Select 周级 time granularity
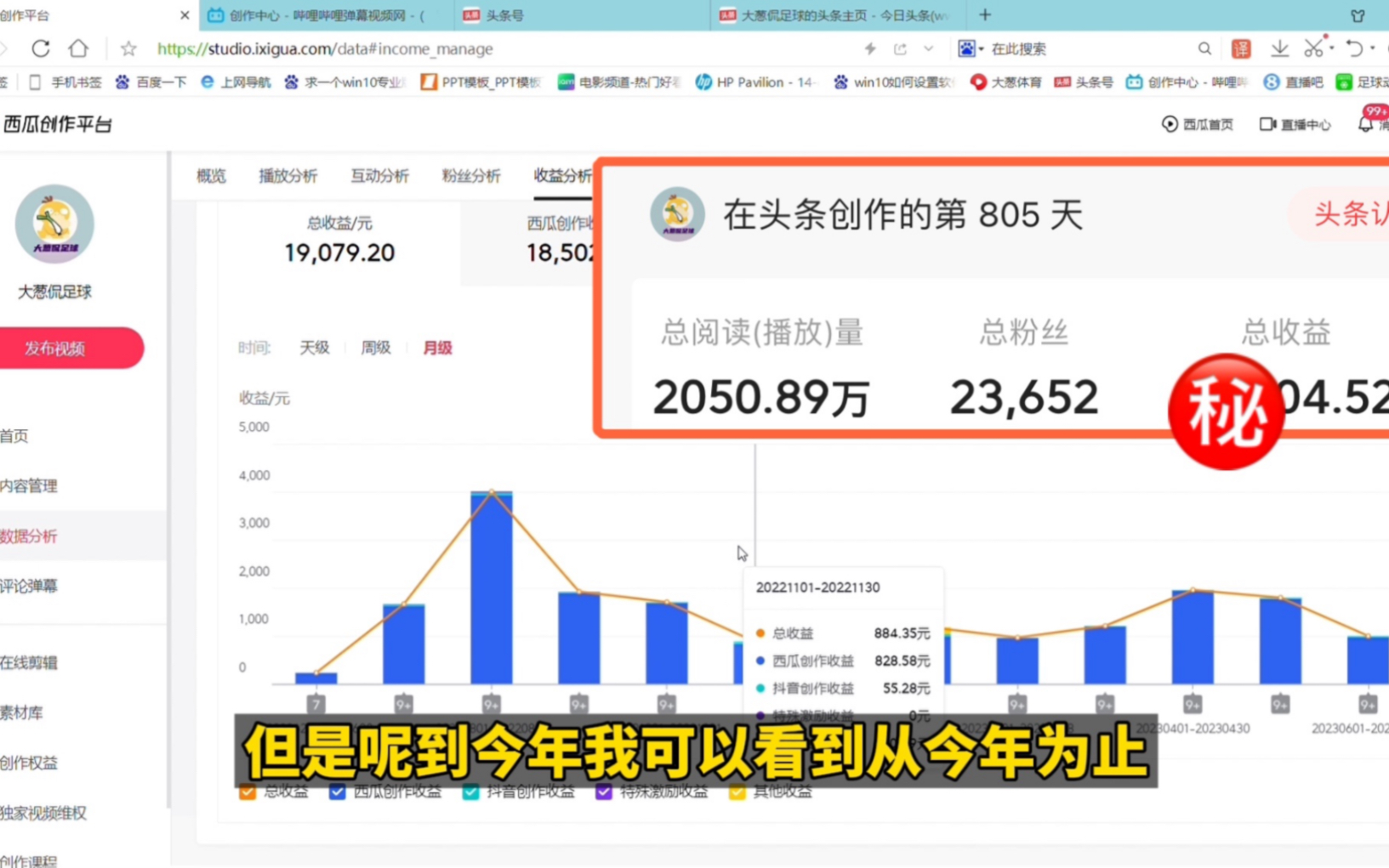This screenshot has width=1389, height=868. click(x=375, y=348)
